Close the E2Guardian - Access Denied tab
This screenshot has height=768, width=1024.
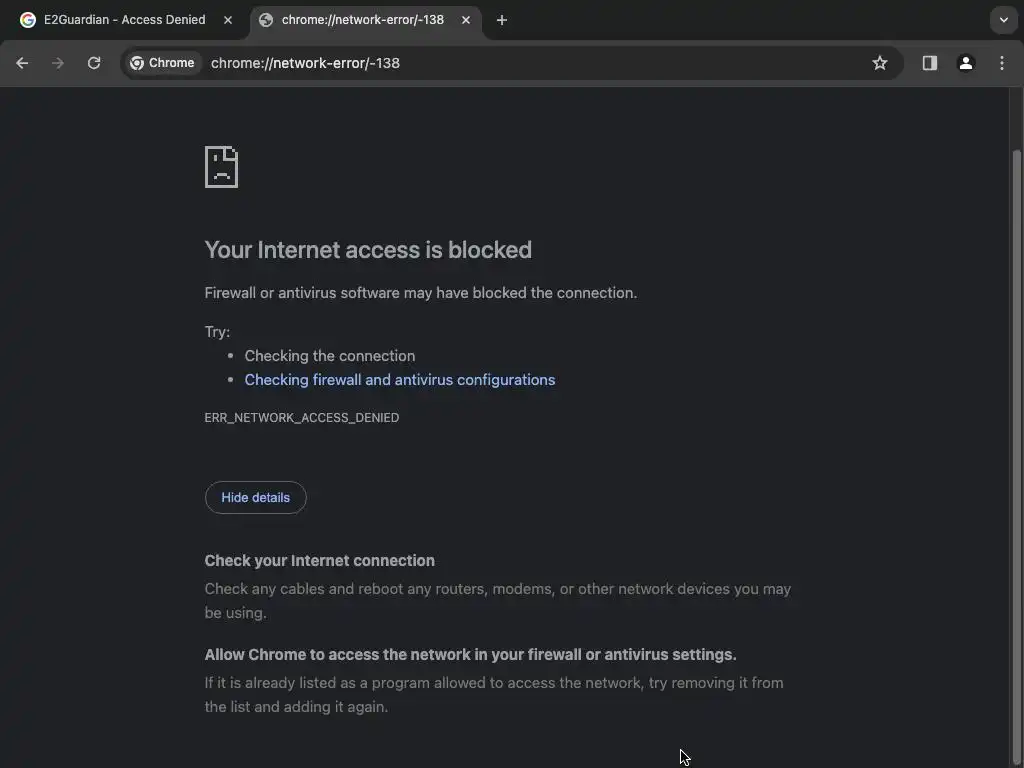228,20
